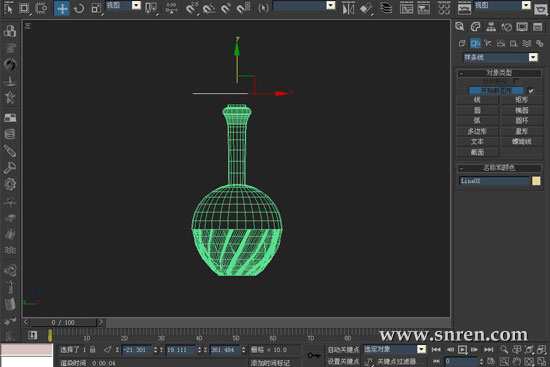Click the Mirror tool icon
550x367 pixels.
[x=348, y=8]
